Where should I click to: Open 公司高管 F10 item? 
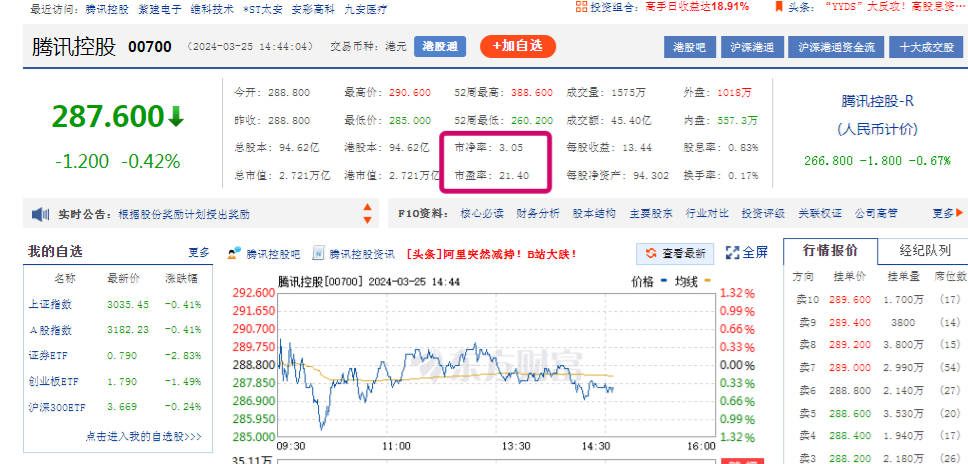(876, 213)
